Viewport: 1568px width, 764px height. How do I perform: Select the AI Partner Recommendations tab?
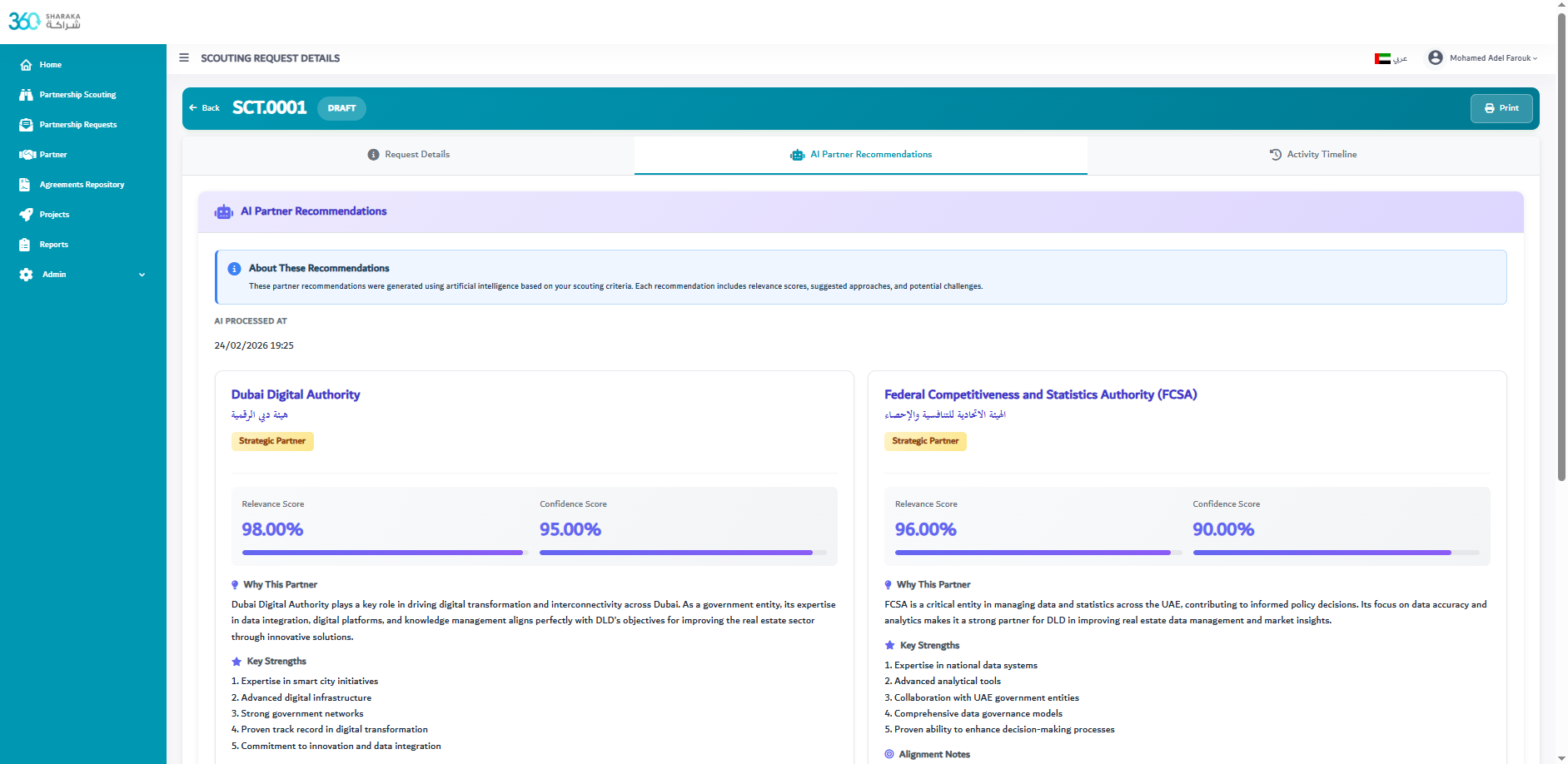pos(861,155)
